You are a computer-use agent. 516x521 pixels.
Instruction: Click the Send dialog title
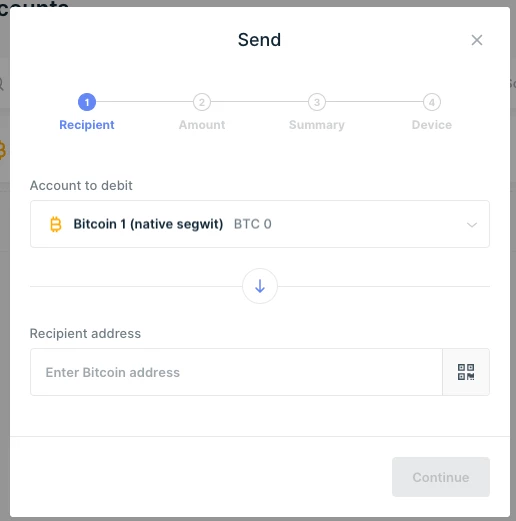click(x=259, y=40)
